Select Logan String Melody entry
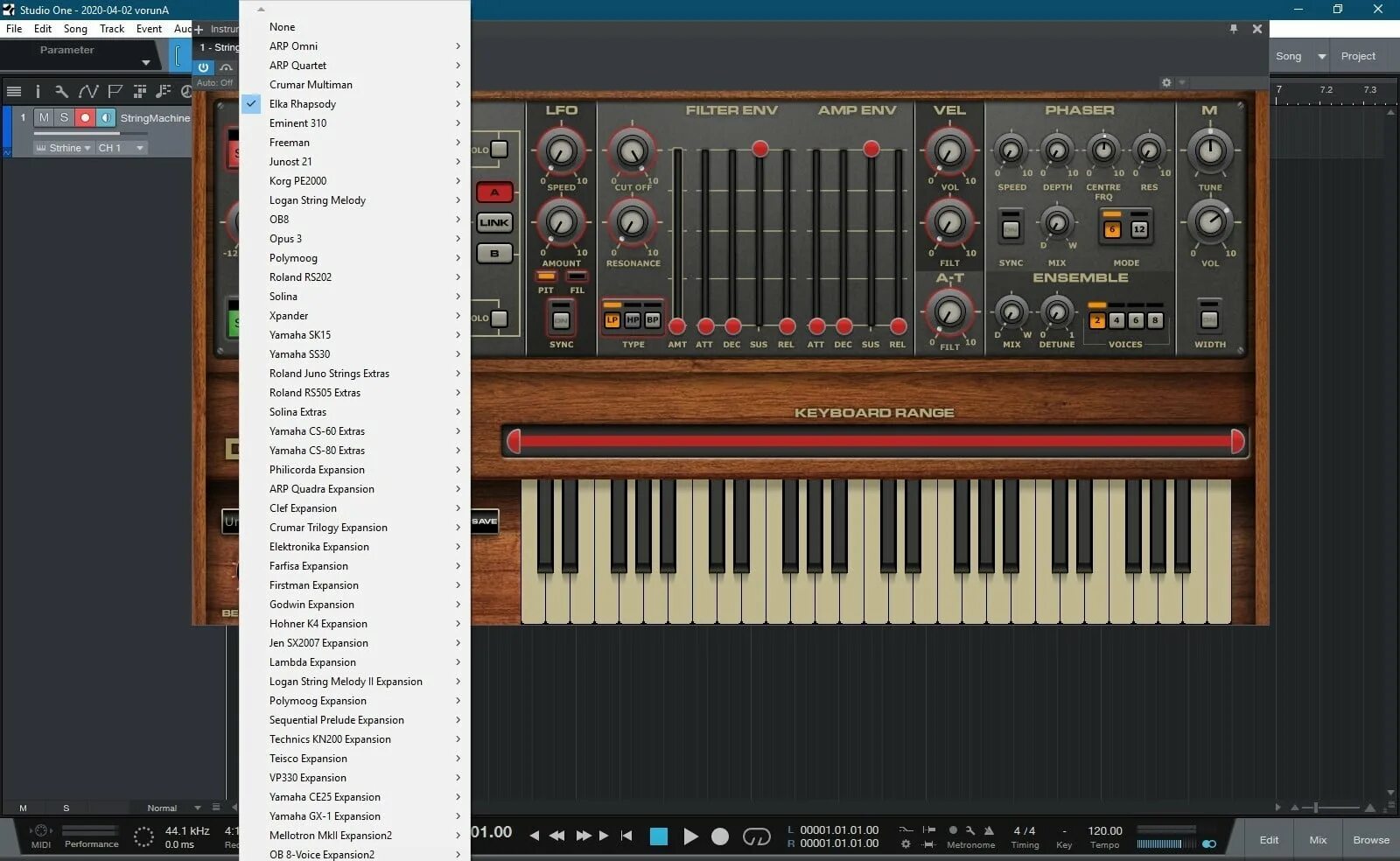This screenshot has height=861, width=1400. tap(354, 200)
